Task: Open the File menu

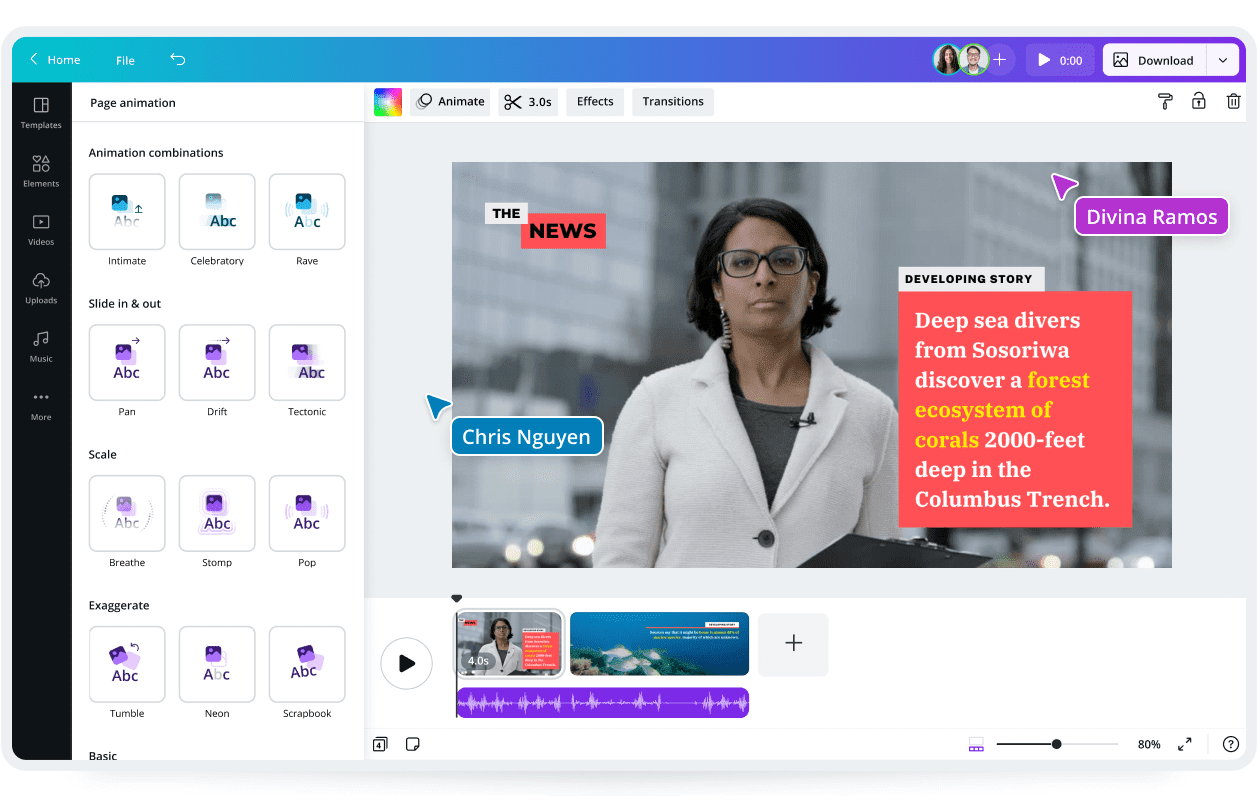Action: click(x=125, y=60)
